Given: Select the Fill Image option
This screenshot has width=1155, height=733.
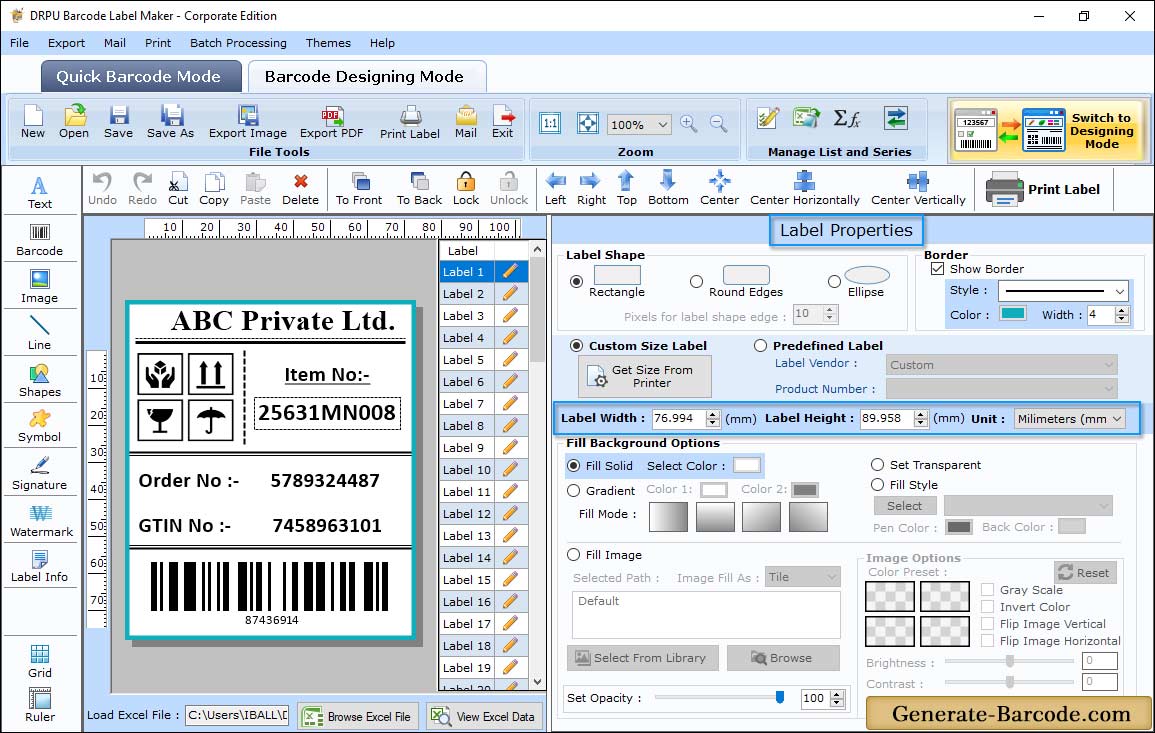Looking at the screenshot, I should pyautogui.click(x=574, y=555).
